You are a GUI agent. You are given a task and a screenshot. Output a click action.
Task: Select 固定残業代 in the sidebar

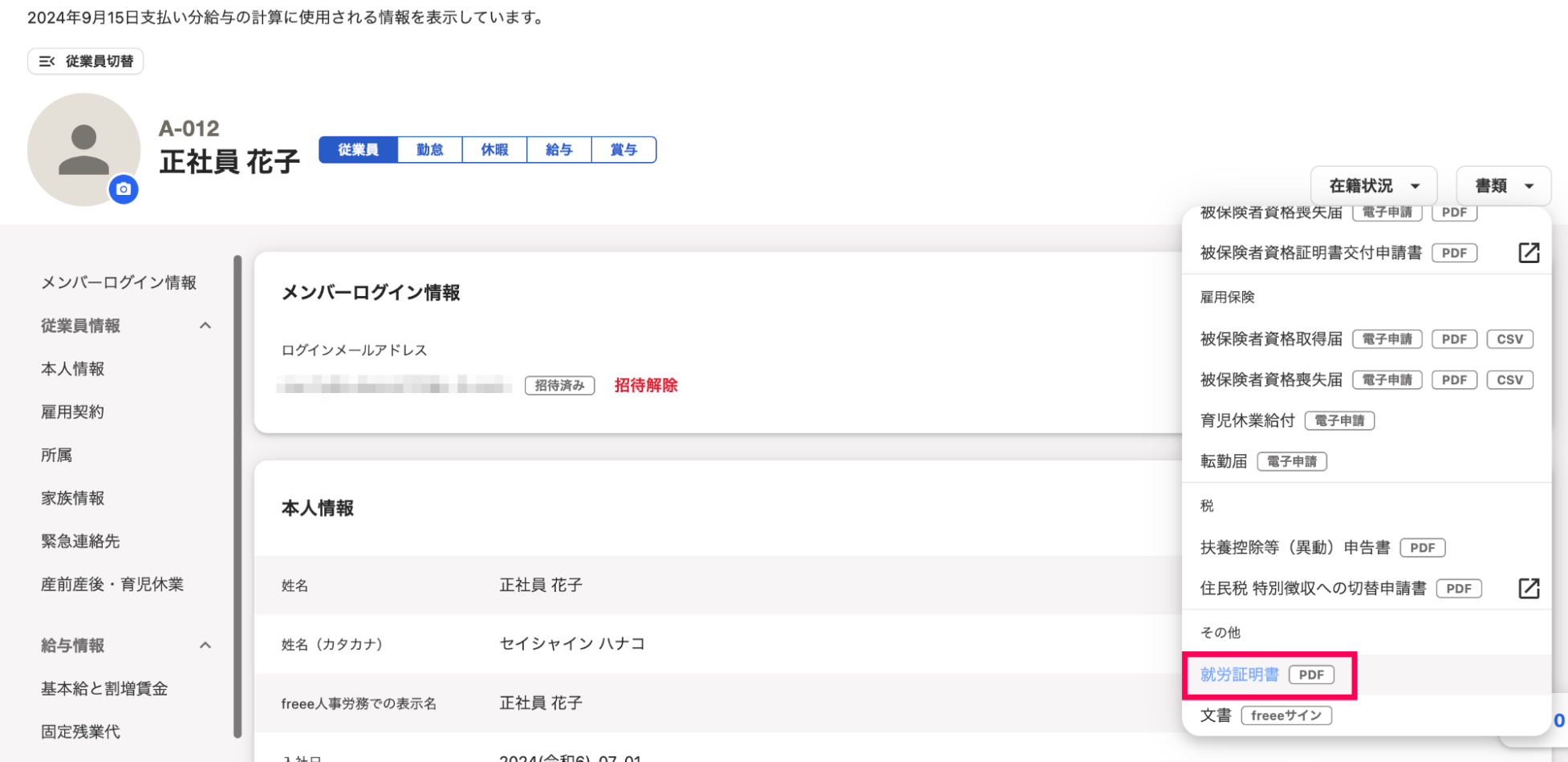tap(80, 732)
